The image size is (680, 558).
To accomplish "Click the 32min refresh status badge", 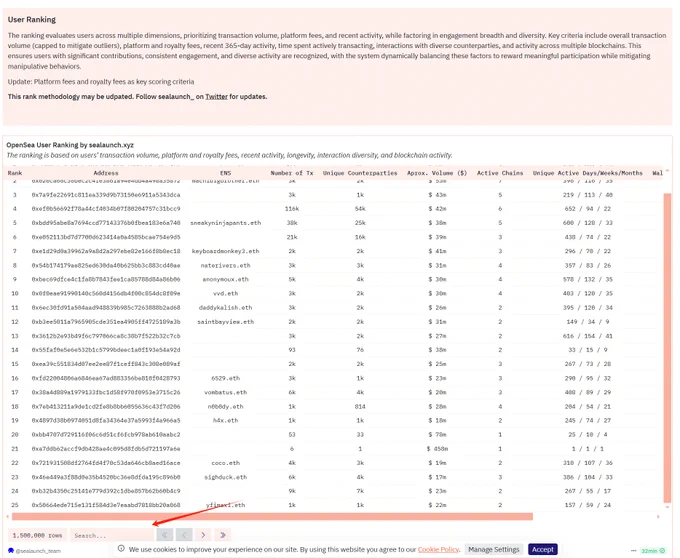I will [653, 551].
